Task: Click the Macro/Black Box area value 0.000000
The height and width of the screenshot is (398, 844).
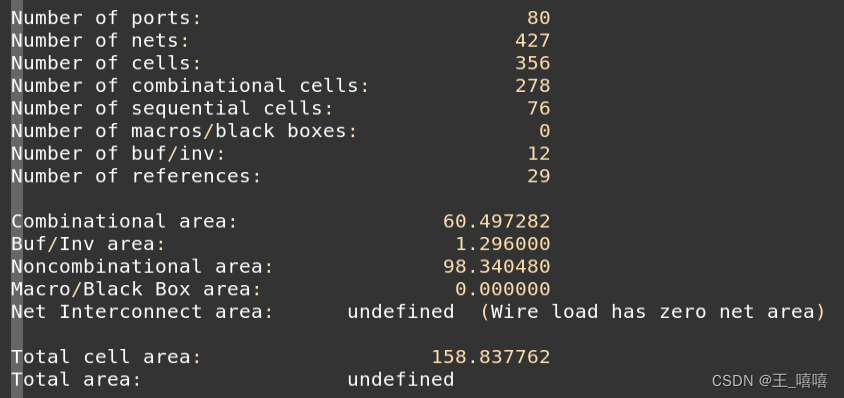Action: (x=503, y=289)
